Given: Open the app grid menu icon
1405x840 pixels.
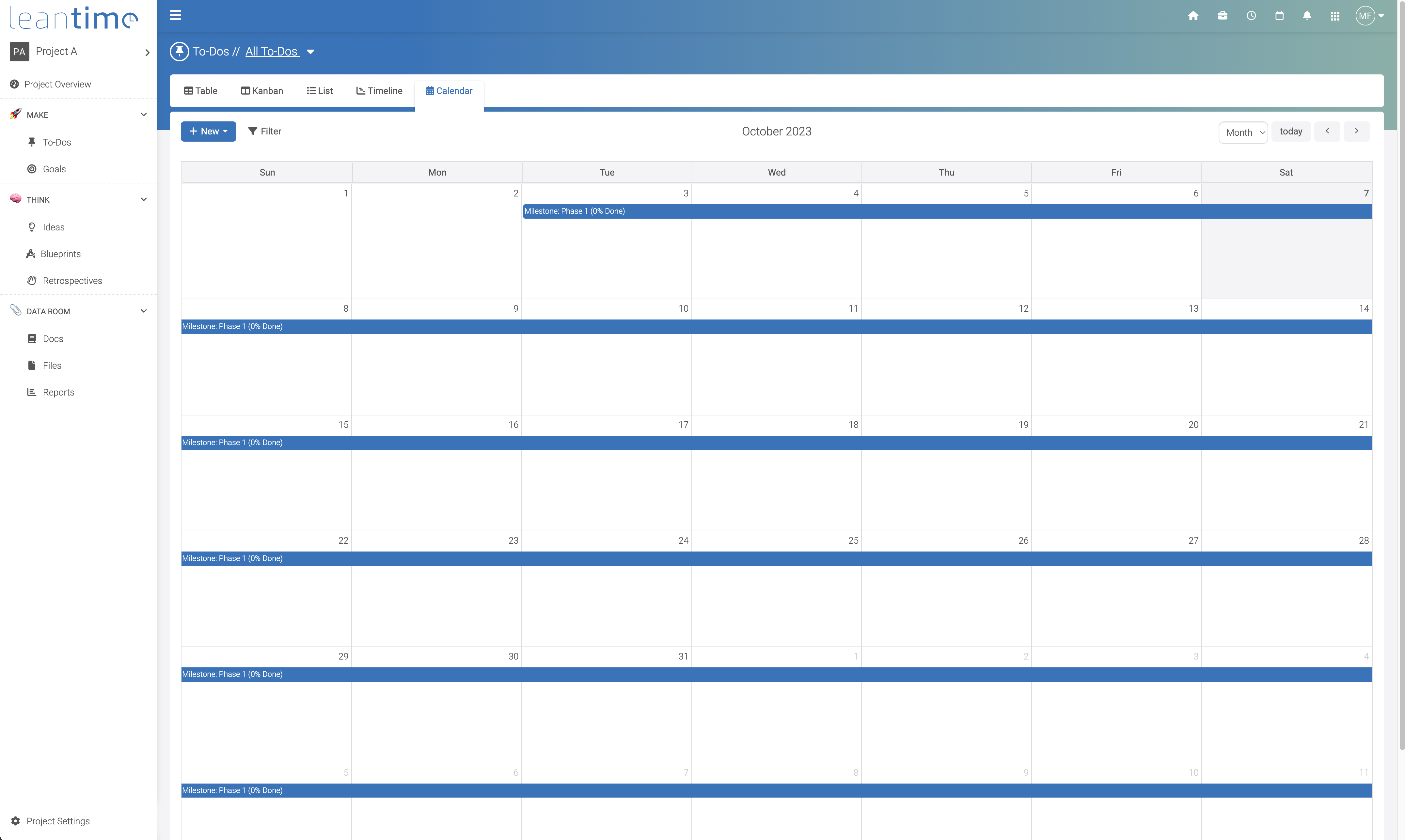Looking at the screenshot, I should [1335, 16].
